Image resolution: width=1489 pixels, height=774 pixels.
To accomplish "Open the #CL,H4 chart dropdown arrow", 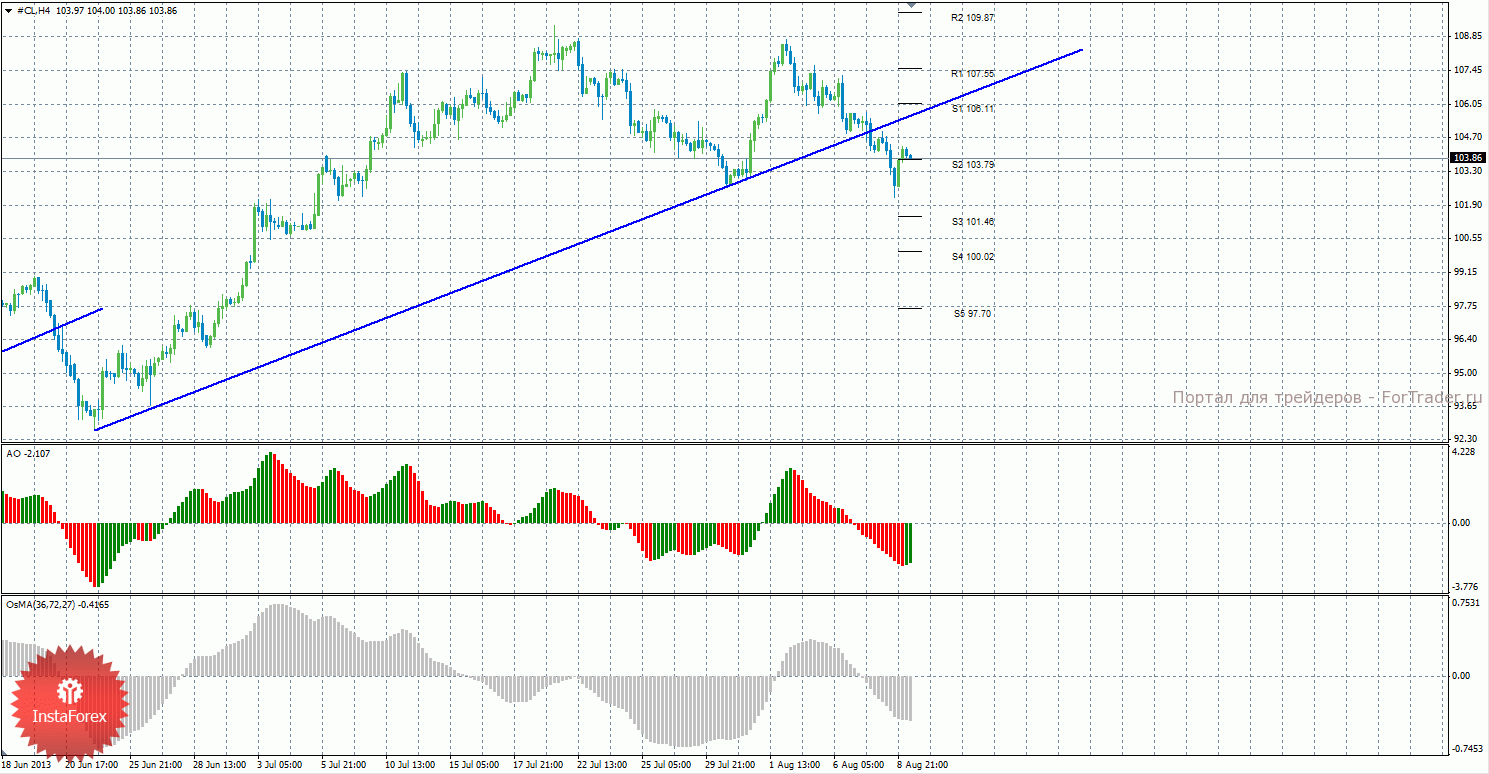I will coord(8,10).
